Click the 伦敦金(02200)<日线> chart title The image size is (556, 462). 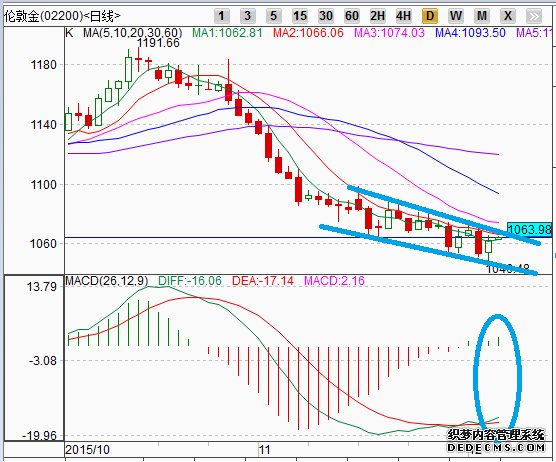click(x=62, y=16)
